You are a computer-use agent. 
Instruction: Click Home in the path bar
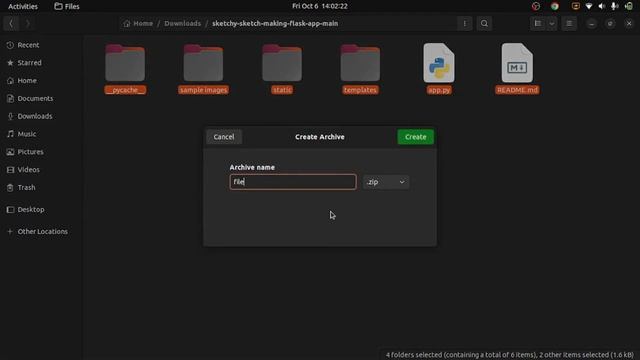(x=138, y=23)
